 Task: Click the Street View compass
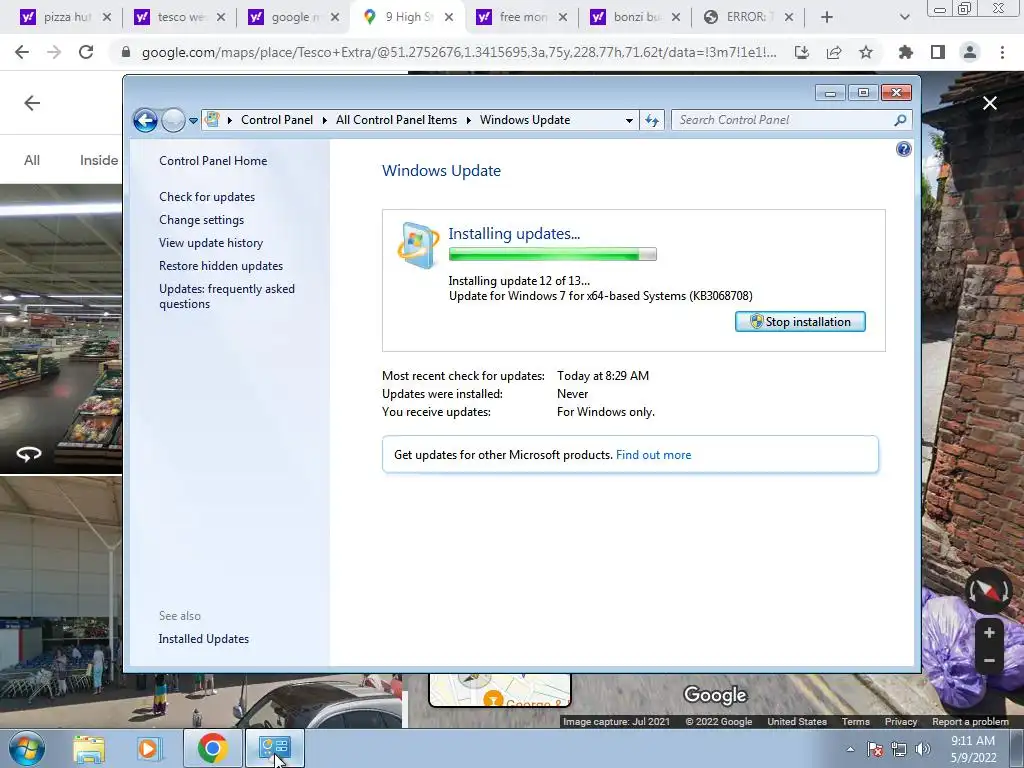pyautogui.click(x=988, y=590)
